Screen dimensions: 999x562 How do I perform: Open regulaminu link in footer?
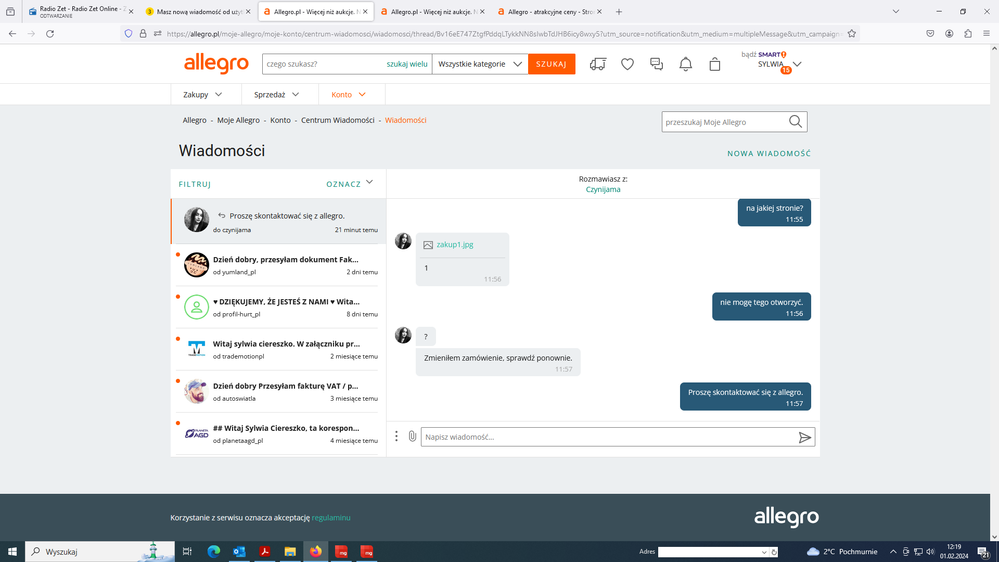pyautogui.click(x=331, y=517)
